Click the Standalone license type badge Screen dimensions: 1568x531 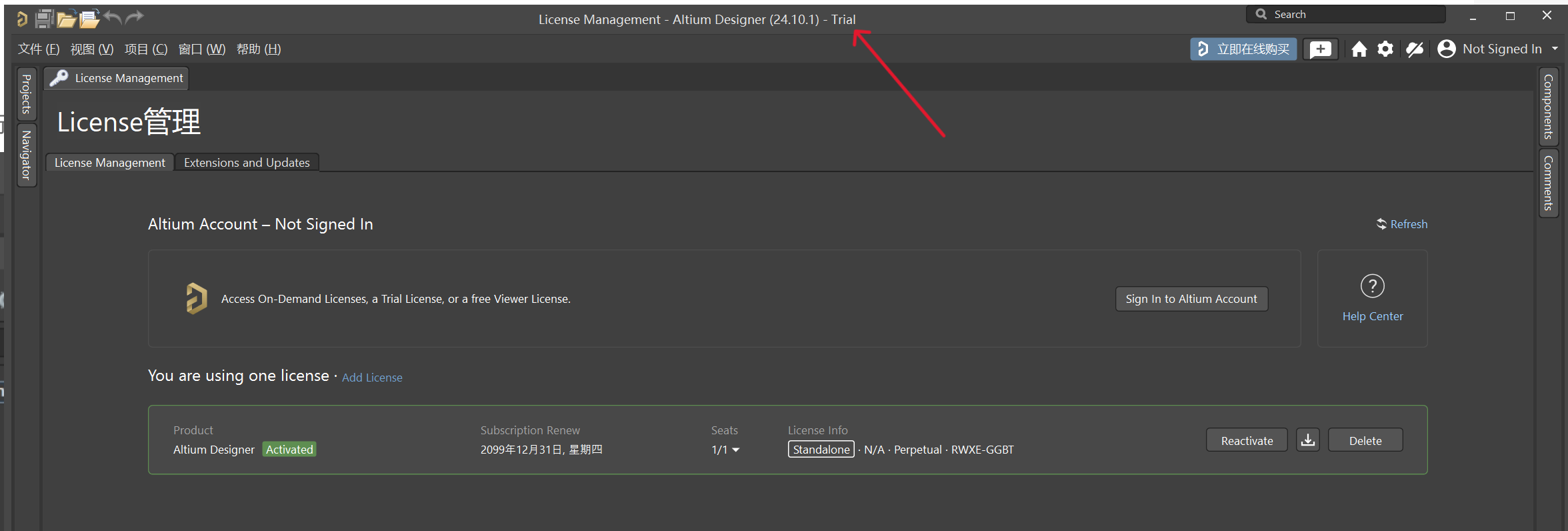coord(821,450)
